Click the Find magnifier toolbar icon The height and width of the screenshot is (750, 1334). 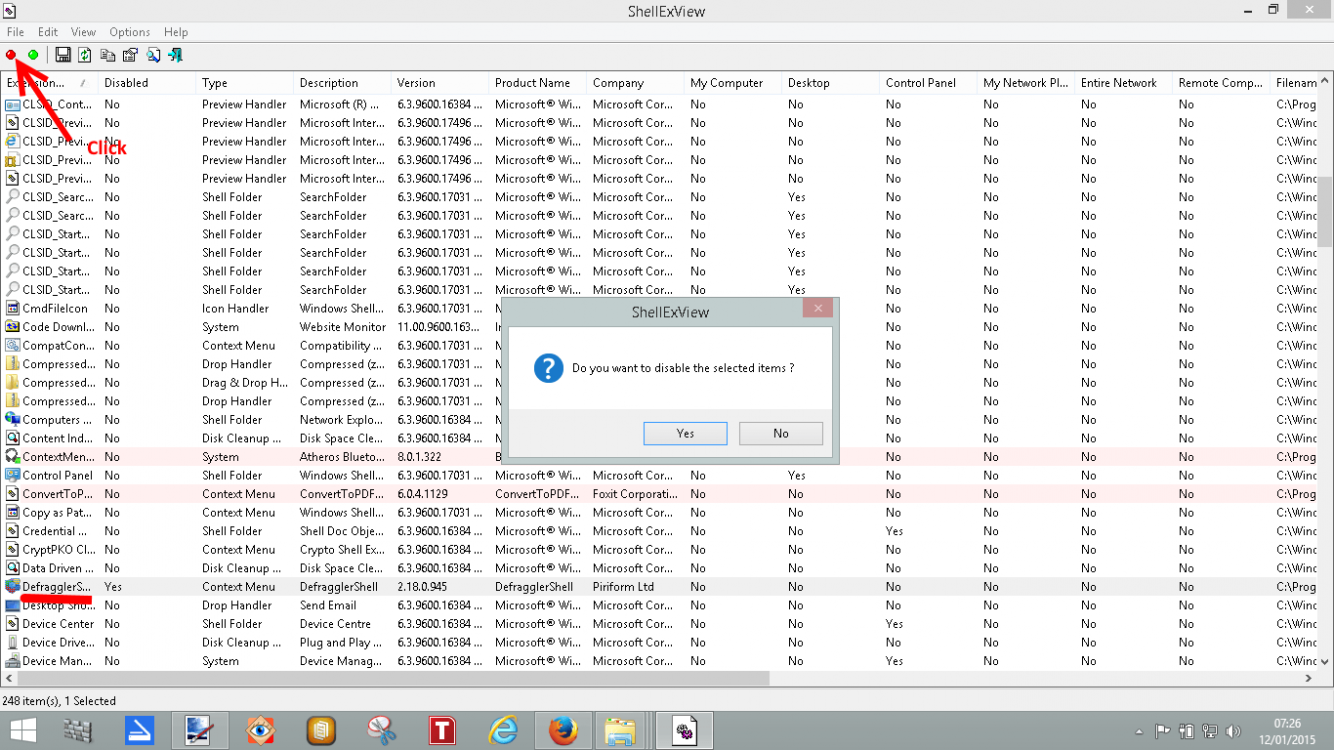pos(153,55)
